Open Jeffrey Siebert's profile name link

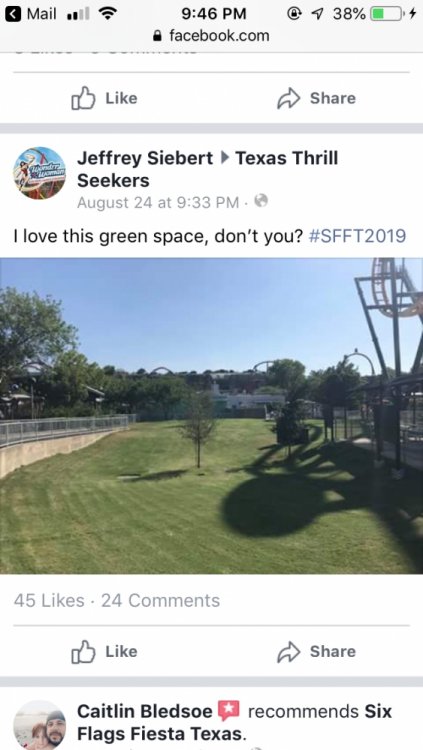(145, 158)
